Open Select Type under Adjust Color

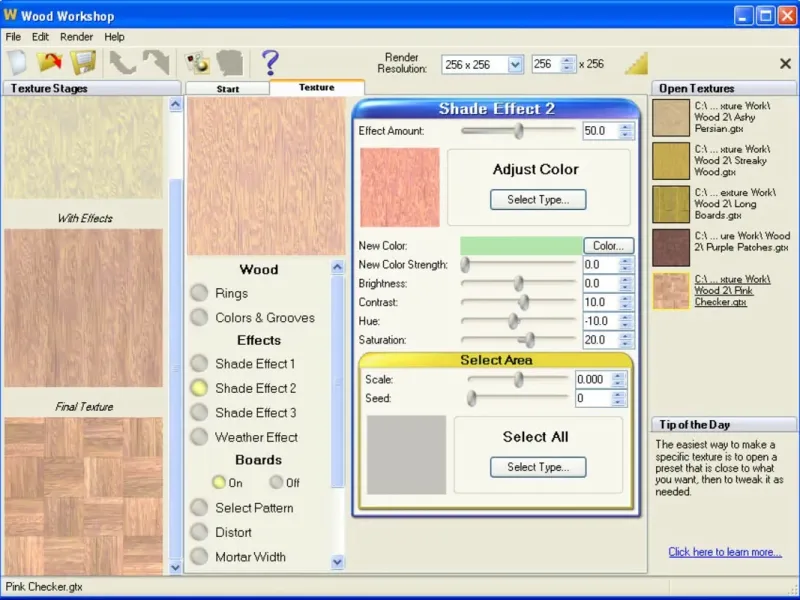538,200
